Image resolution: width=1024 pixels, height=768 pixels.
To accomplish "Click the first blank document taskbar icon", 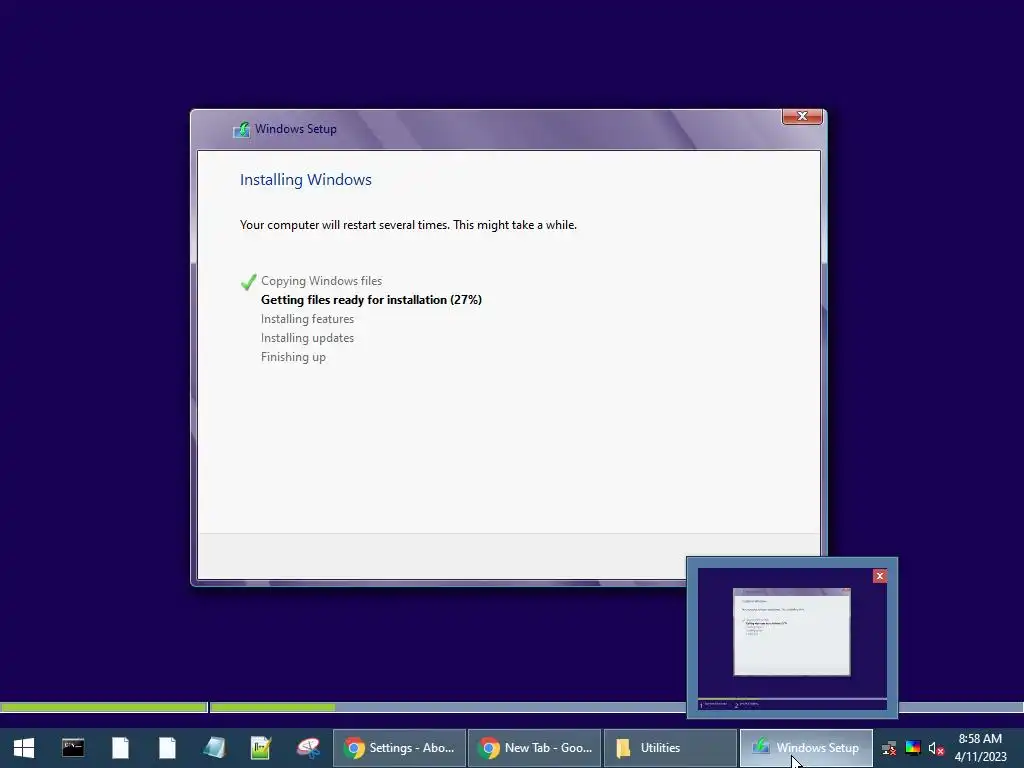I will (120, 748).
